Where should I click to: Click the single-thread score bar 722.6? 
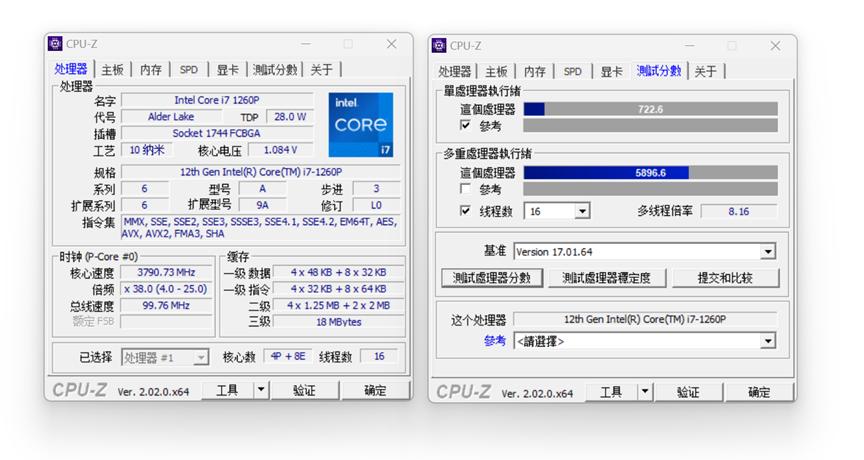tap(650, 109)
